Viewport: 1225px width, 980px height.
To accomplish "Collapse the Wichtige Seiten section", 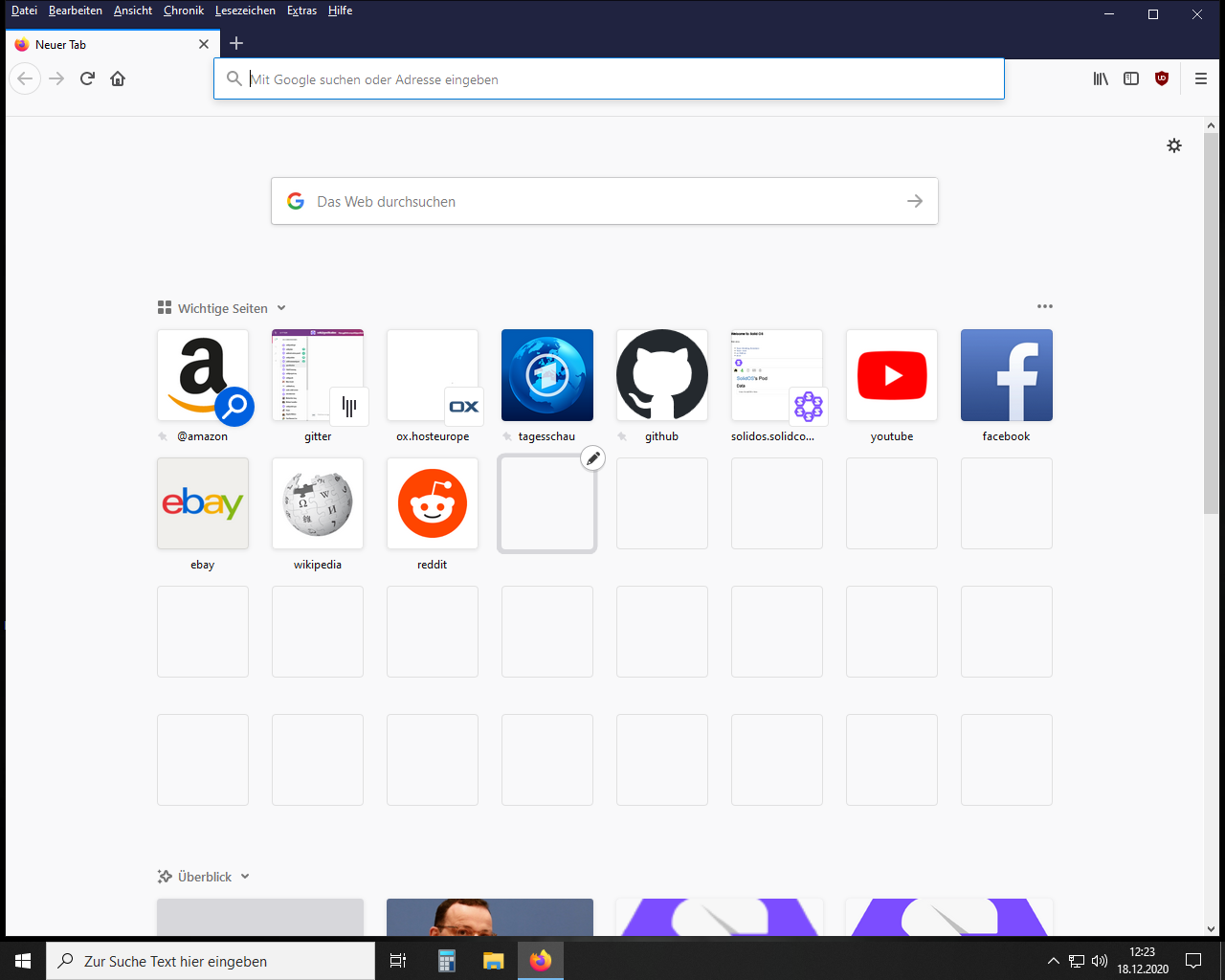I will [x=281, y=308].
